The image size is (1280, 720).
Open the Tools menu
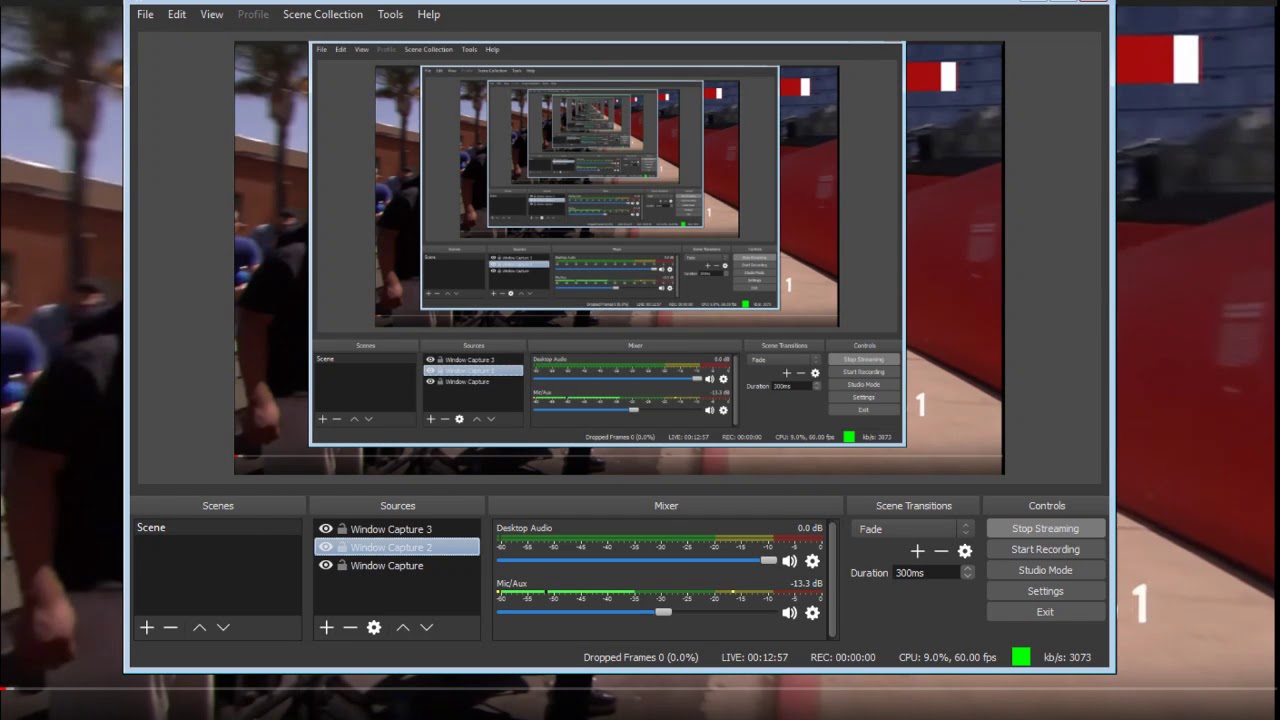(x=390, y=14)
